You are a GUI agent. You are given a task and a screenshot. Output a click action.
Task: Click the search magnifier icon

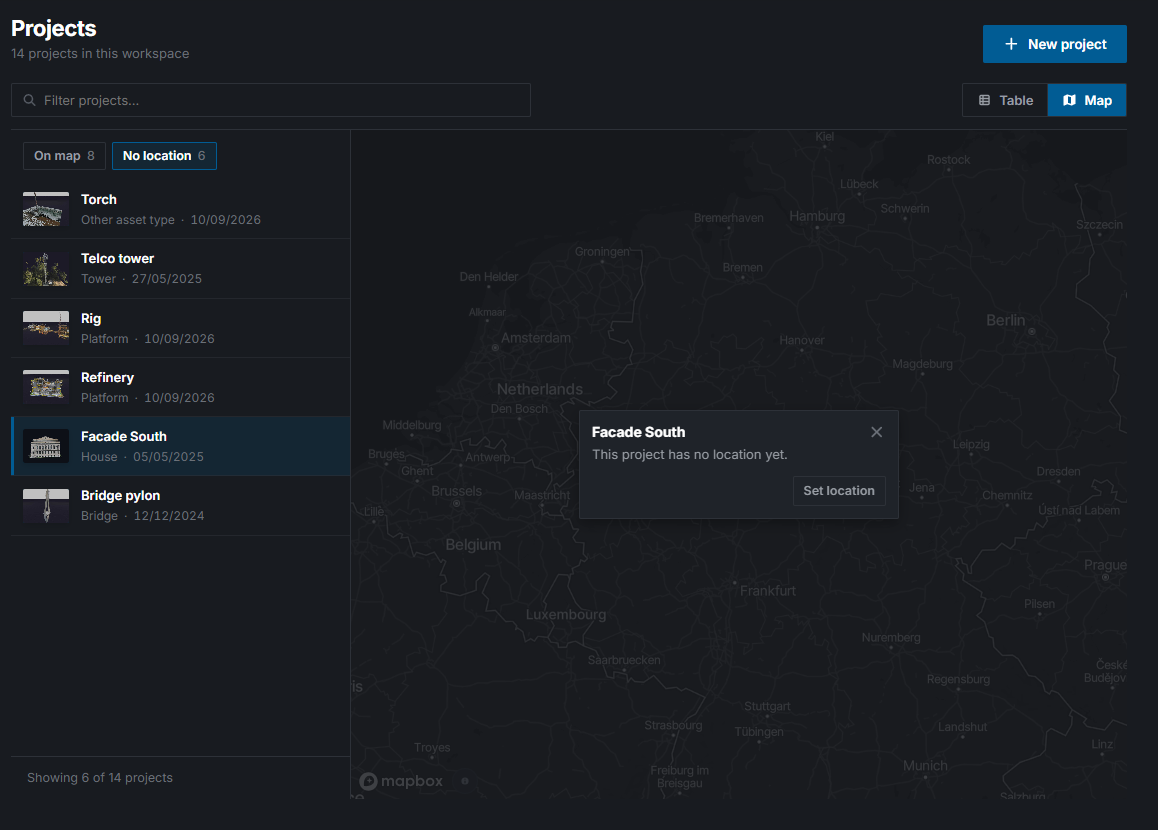point(30,100)
